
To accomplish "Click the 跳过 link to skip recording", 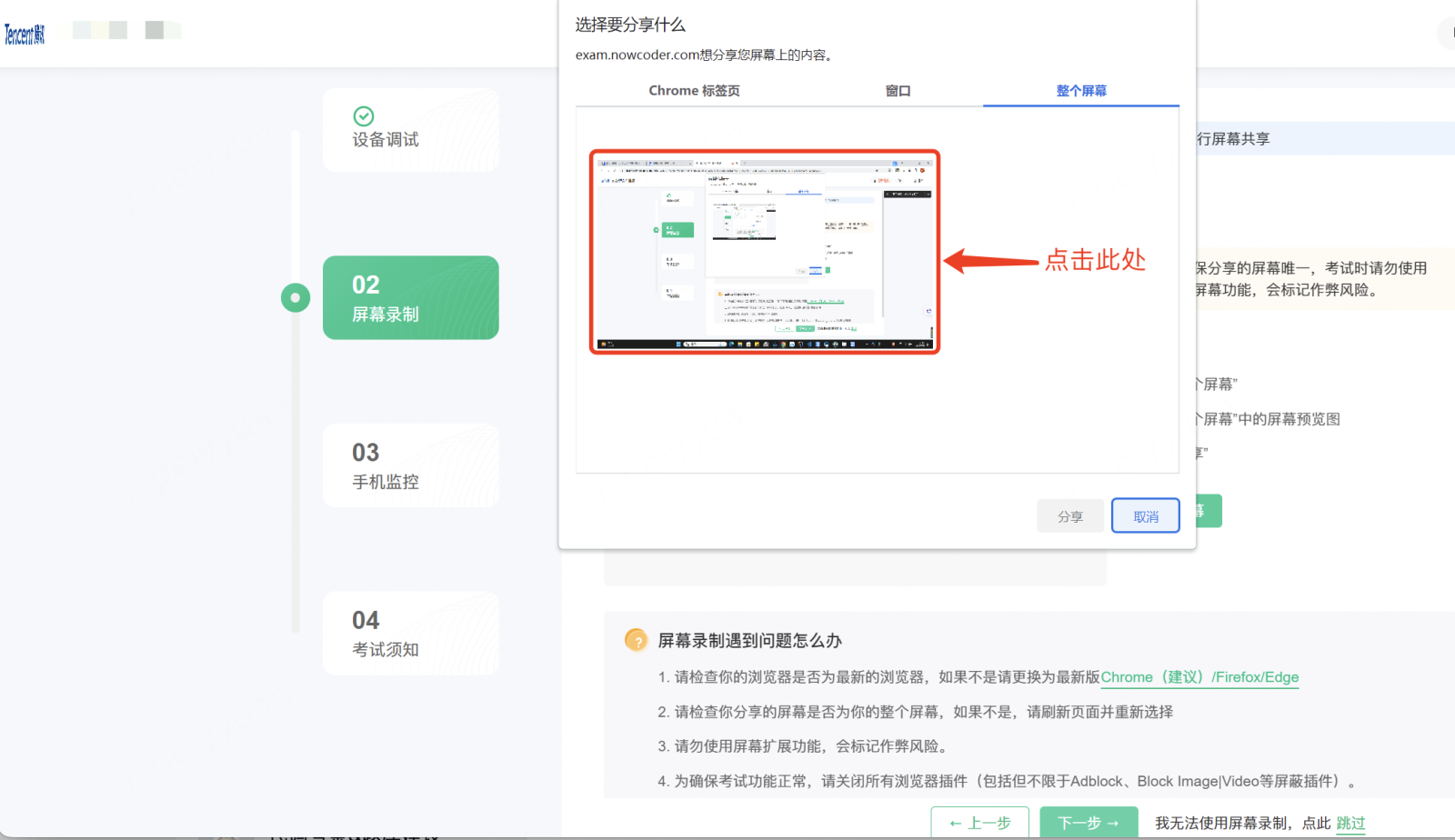I will tap(1350, 823).
